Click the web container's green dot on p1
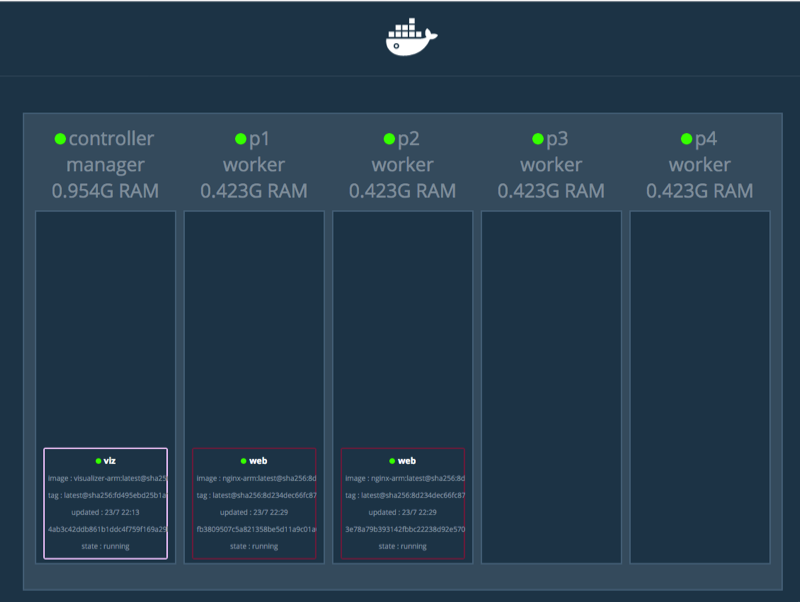 coord(245,461)
